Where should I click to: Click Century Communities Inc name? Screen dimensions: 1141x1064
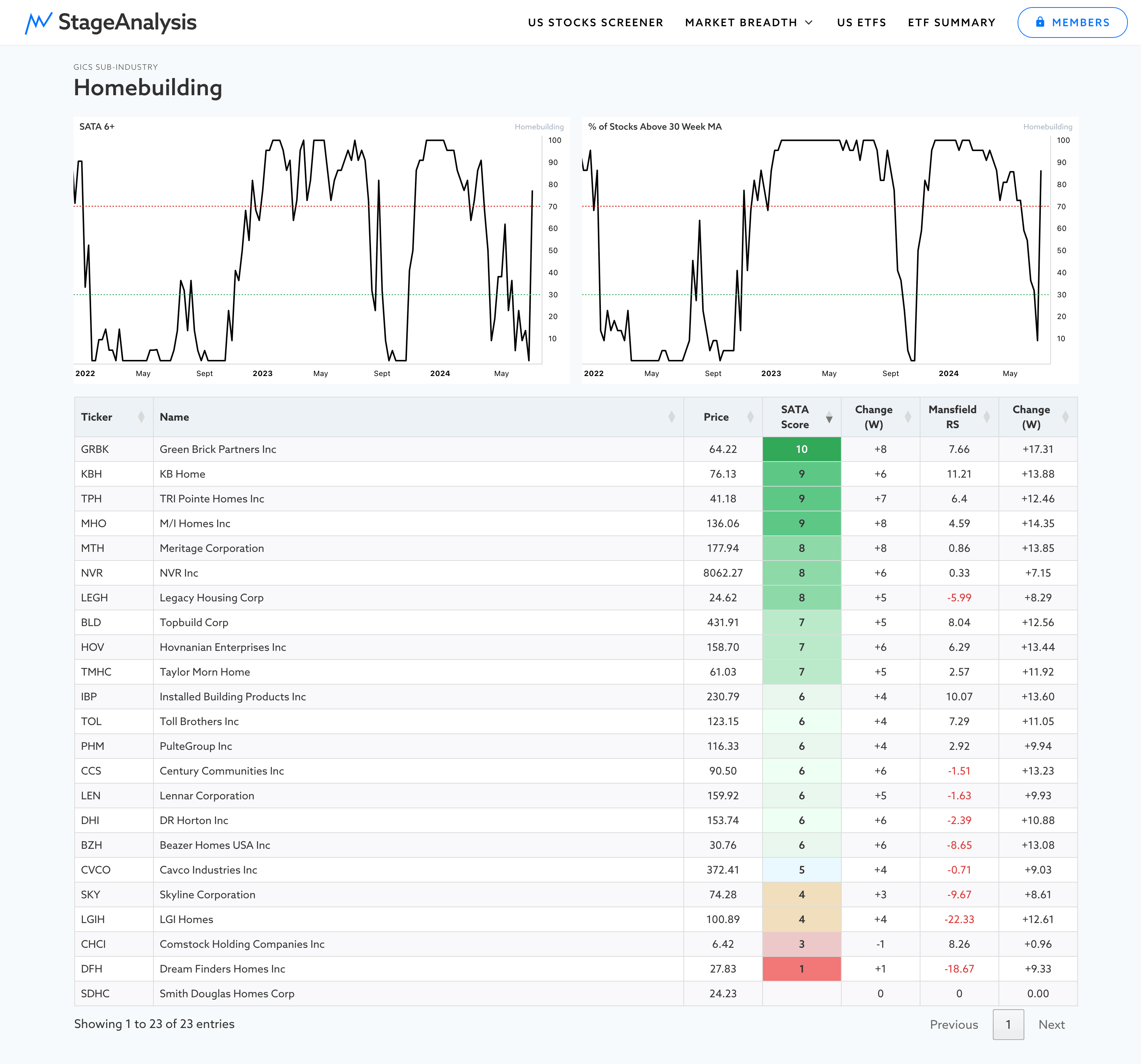click(x=222, y=771)
